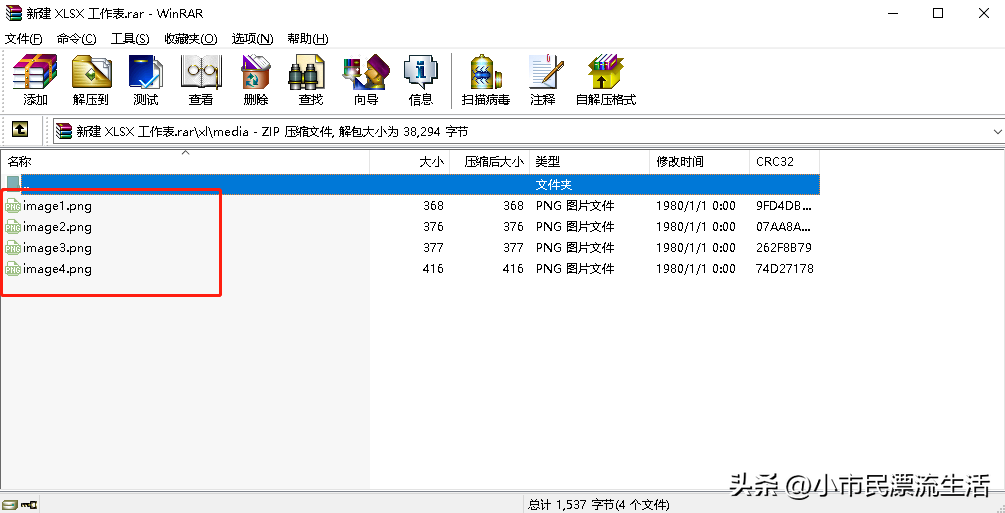Open the Favorites (收藏夹) menu
Viewport: 1005px width, 513px height.
190,39
